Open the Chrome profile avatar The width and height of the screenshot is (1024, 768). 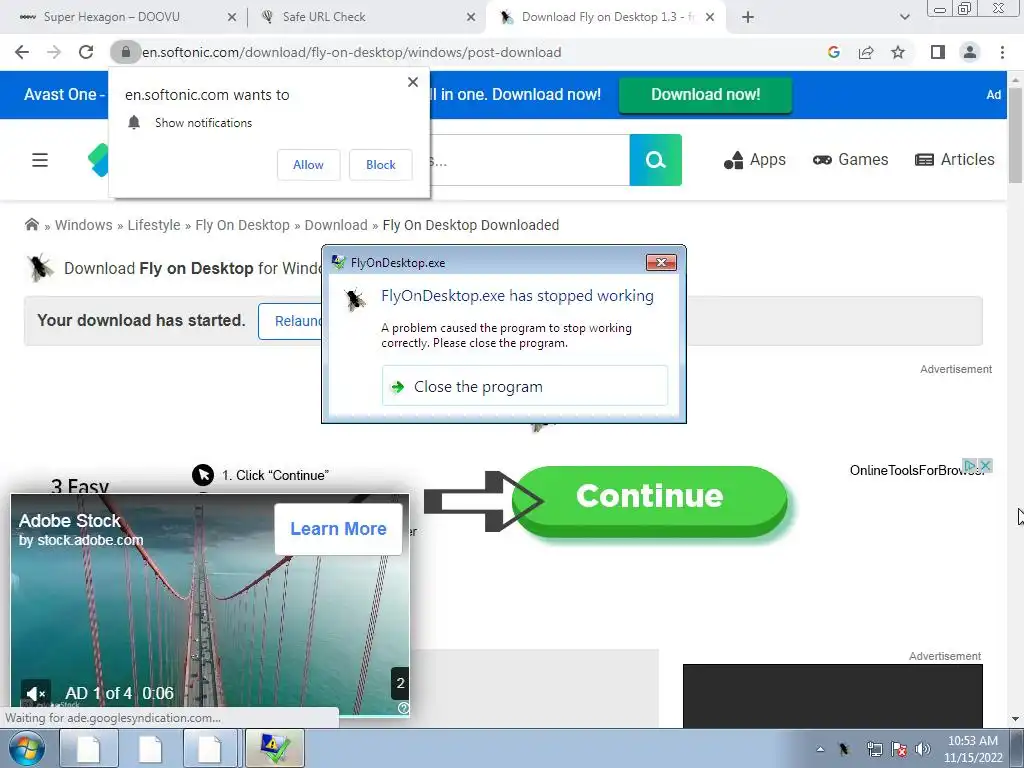pos(970,52)
